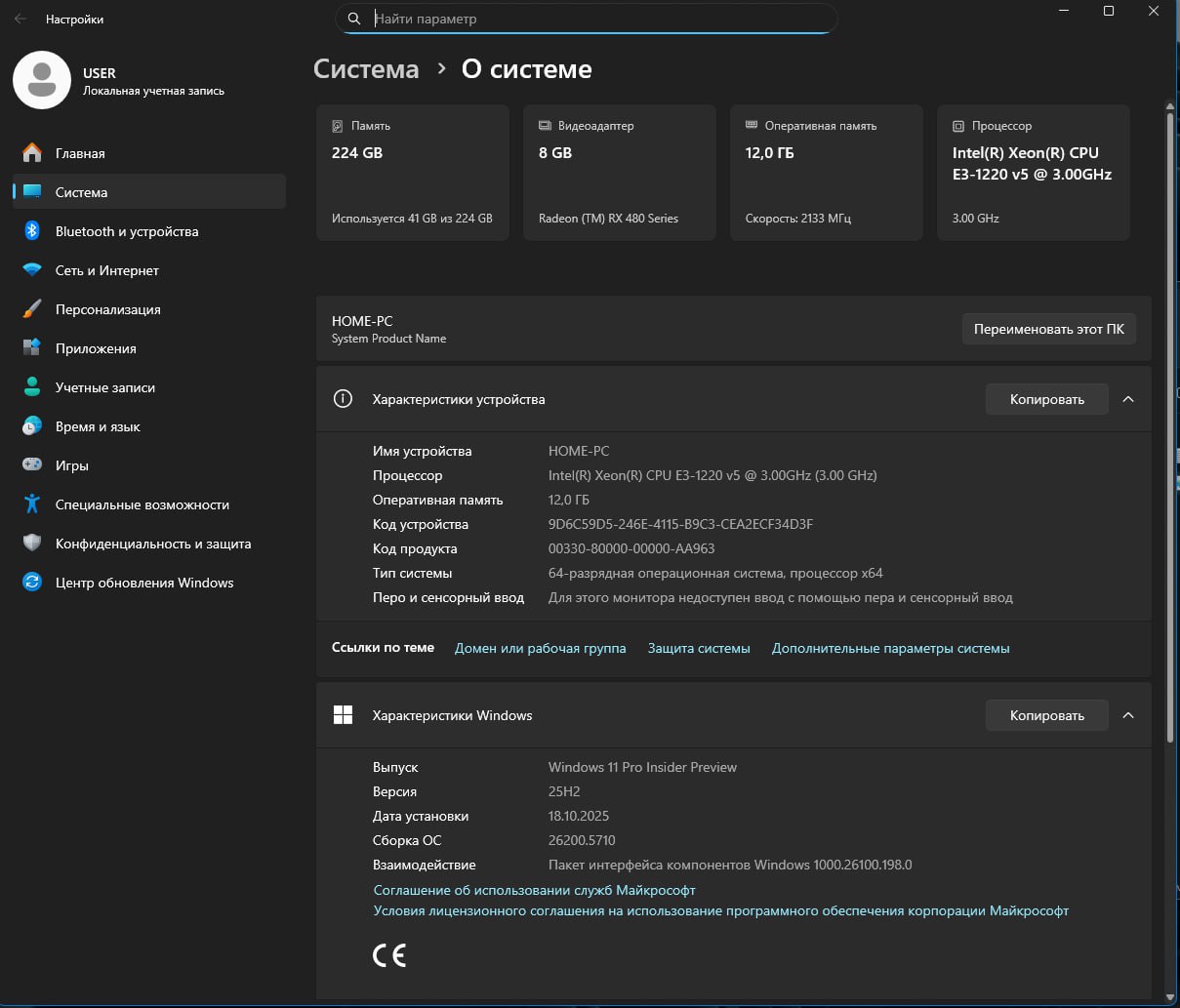Open Специальные возможности via its accessibility icon
This screenshot has height=1008, width=1180.
pos(32,504)
